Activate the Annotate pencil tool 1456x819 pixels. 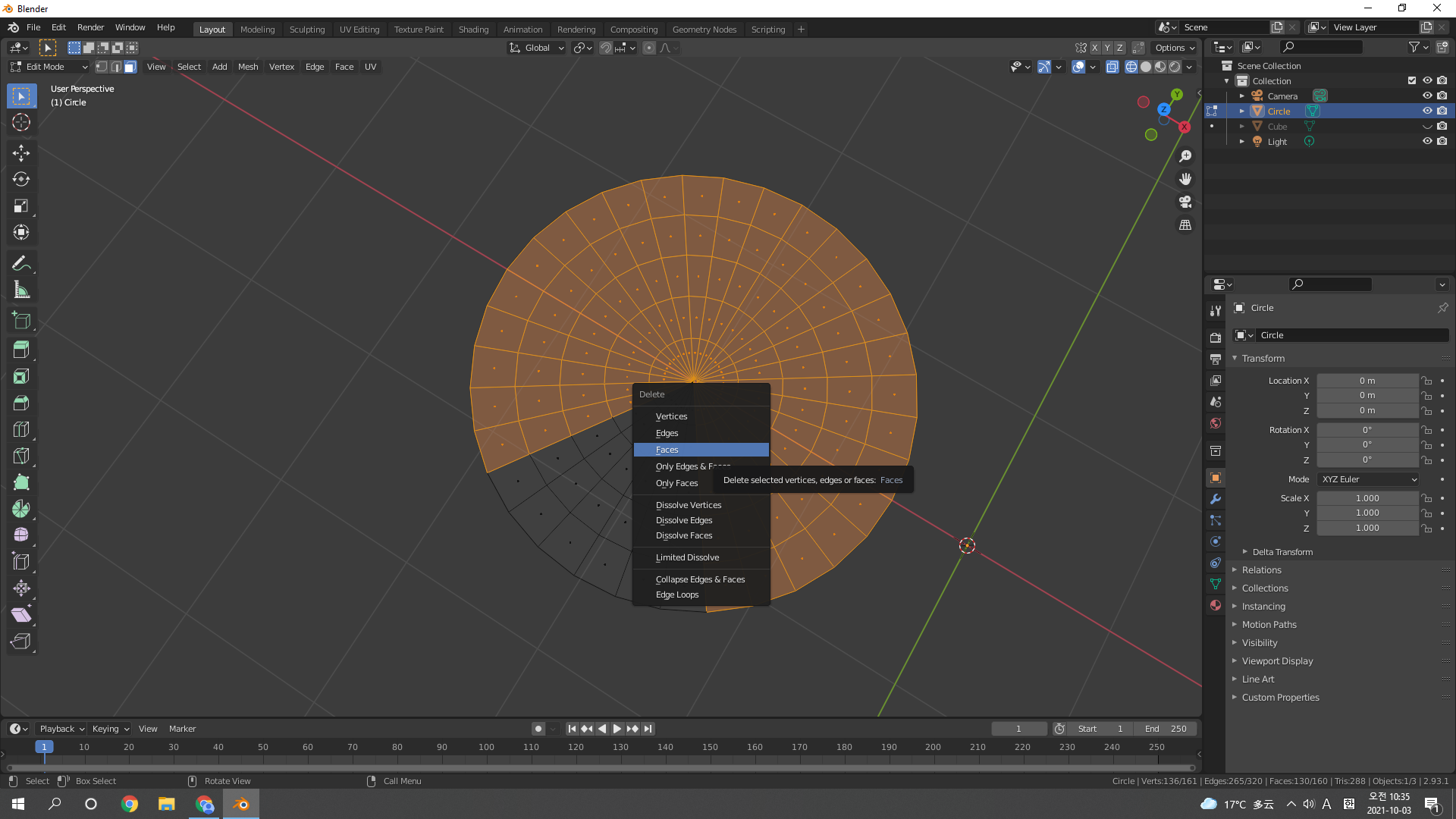tap(21, 264)
